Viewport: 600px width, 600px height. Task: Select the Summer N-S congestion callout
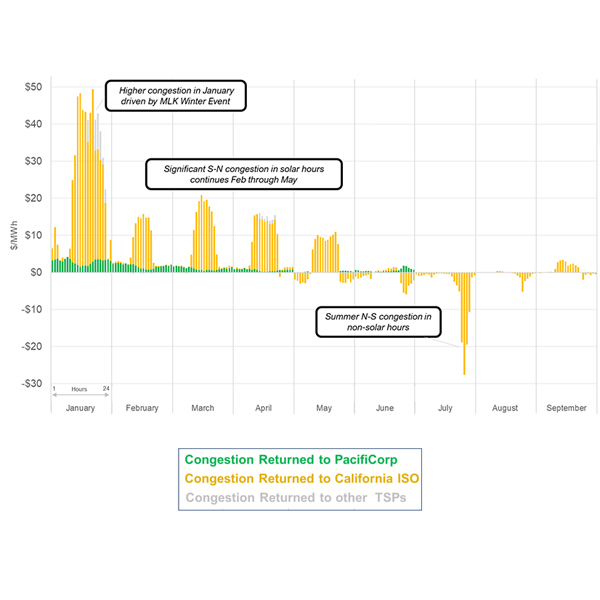[378, 322]
